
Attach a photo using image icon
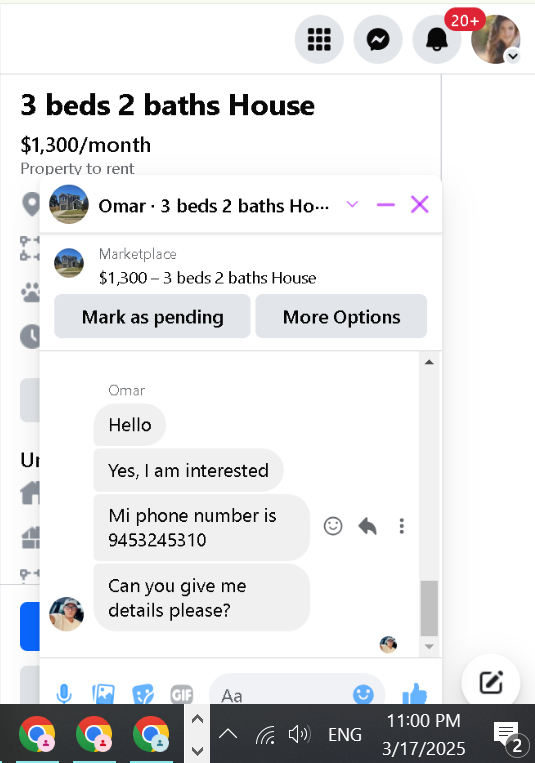click(x=103, y=693)
